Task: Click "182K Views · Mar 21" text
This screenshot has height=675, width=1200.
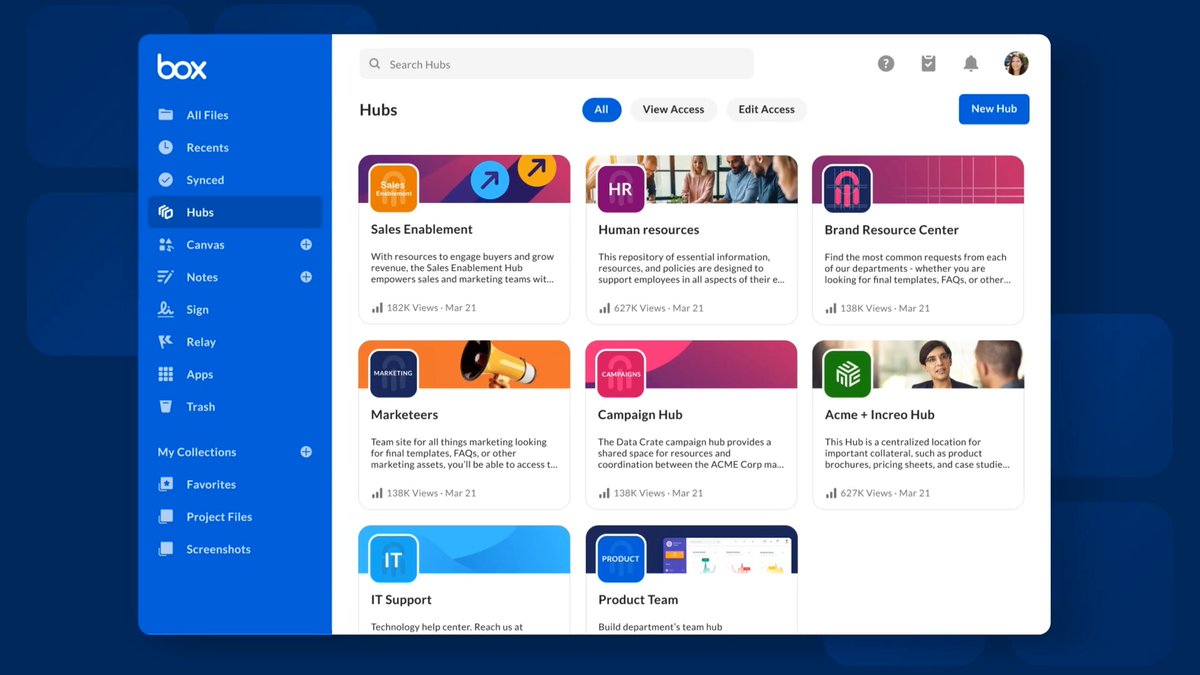Action: tap(431, 308)
